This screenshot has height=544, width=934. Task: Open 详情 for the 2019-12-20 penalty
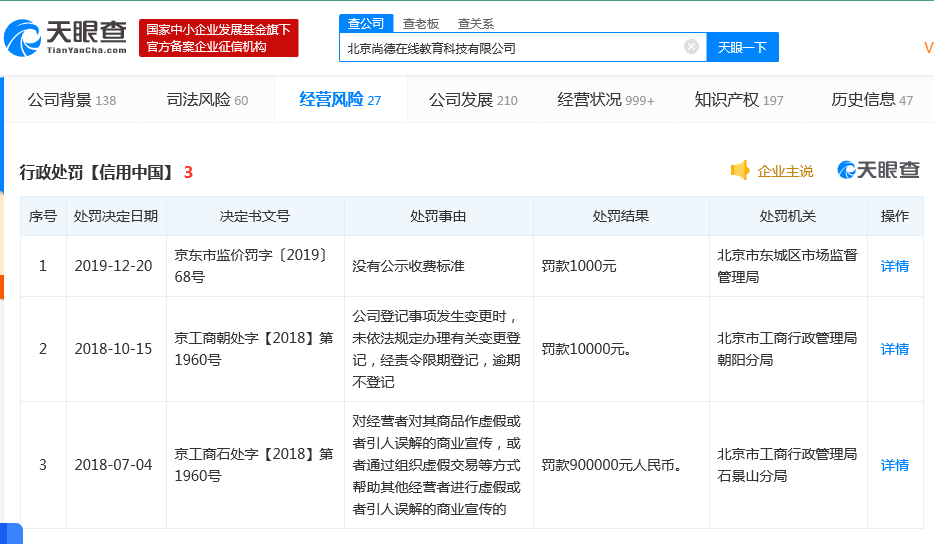[x=895, y=266]
